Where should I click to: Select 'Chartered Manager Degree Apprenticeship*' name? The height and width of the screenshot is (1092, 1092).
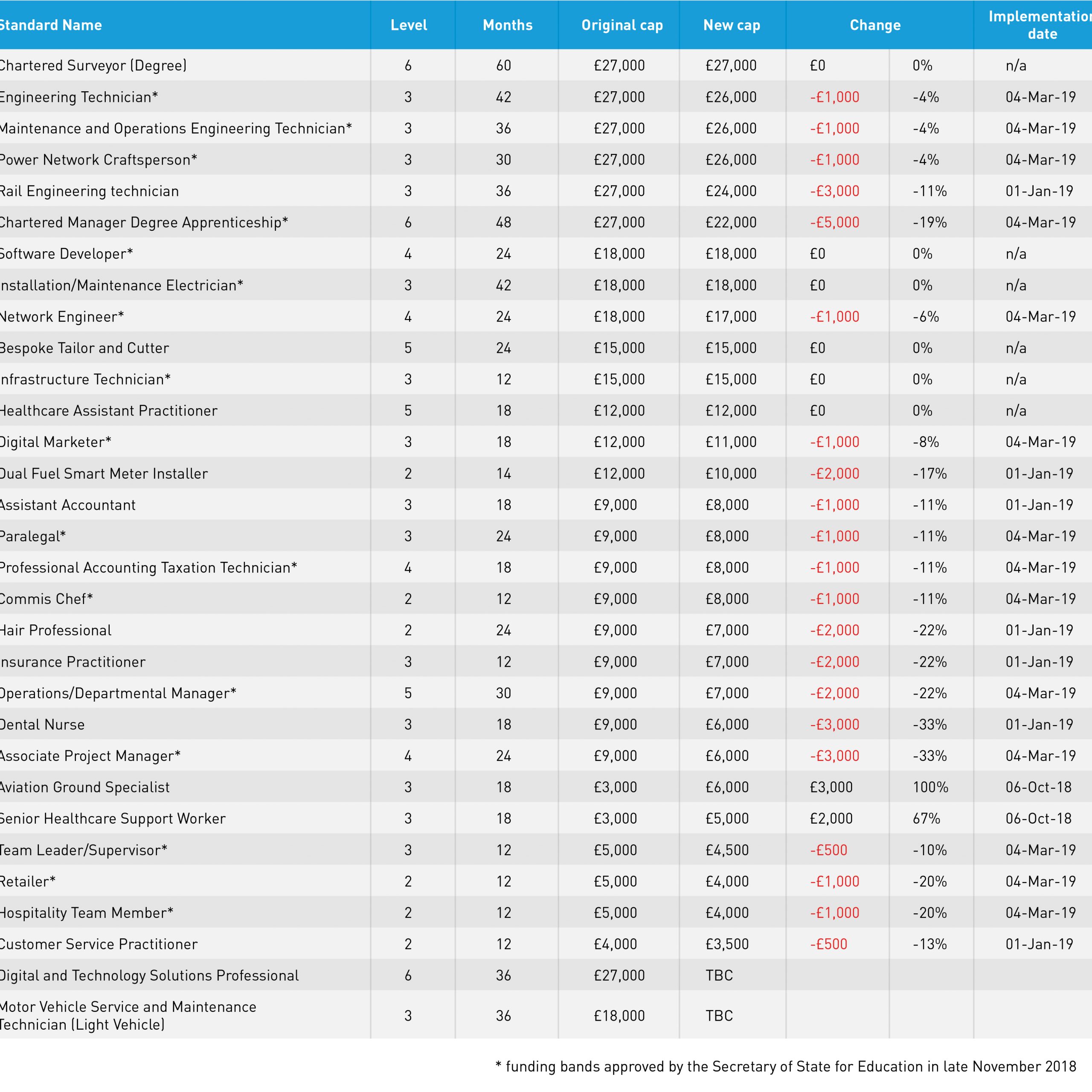click(x=144, y=223)
